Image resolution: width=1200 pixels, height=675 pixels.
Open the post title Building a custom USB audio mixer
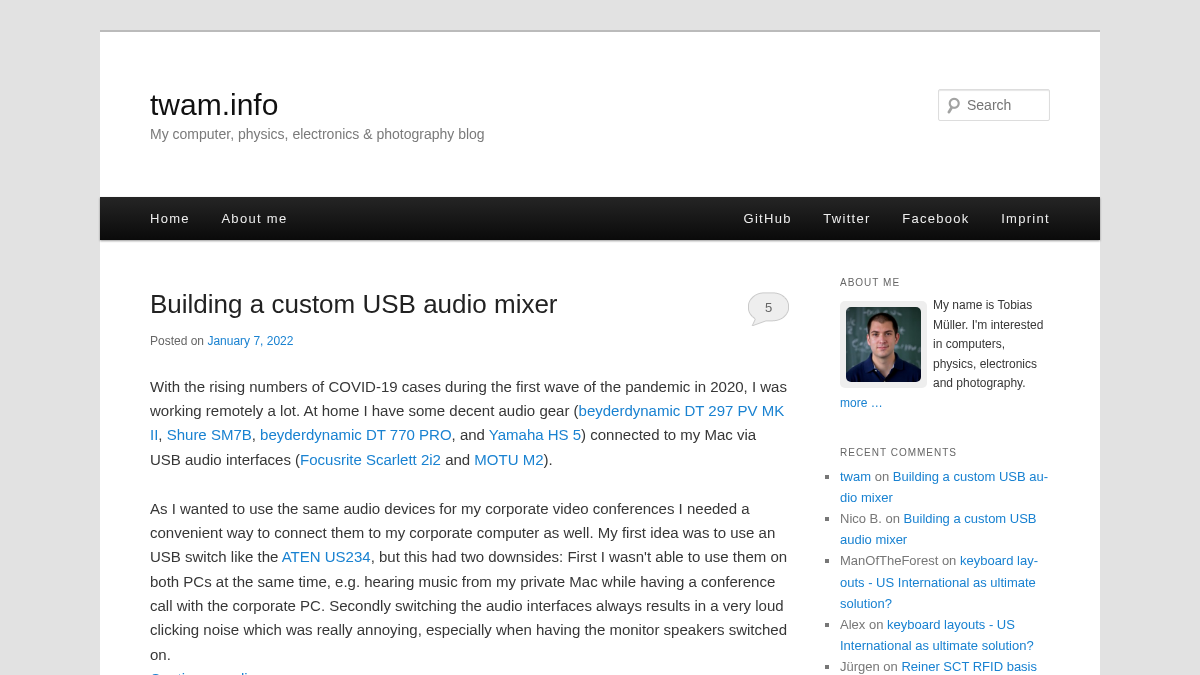[354, 304]
